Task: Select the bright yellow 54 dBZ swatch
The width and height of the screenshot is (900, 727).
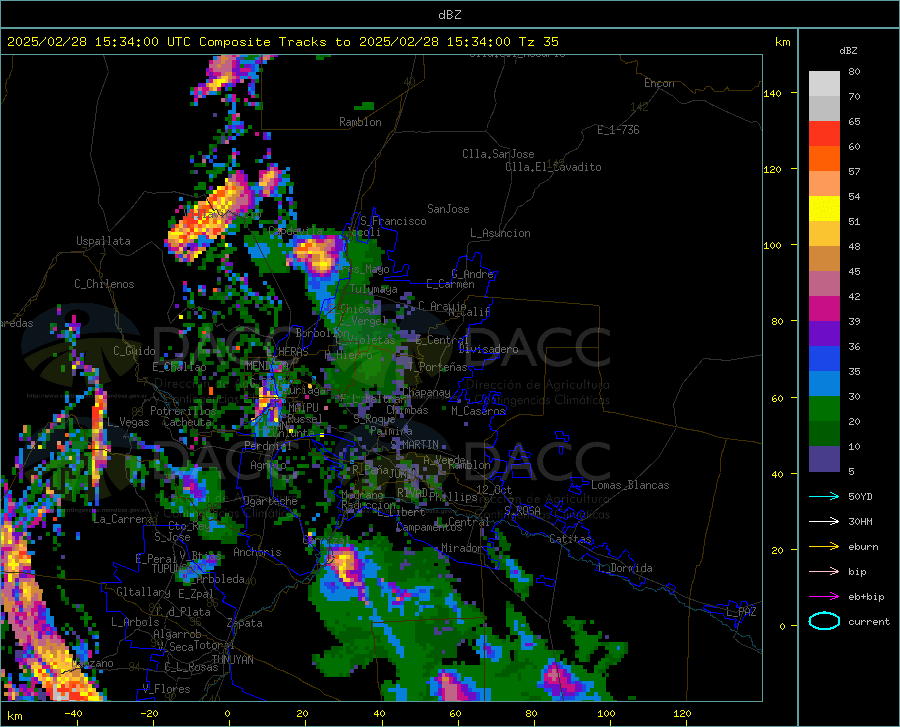Action: (x=824, y=209)
